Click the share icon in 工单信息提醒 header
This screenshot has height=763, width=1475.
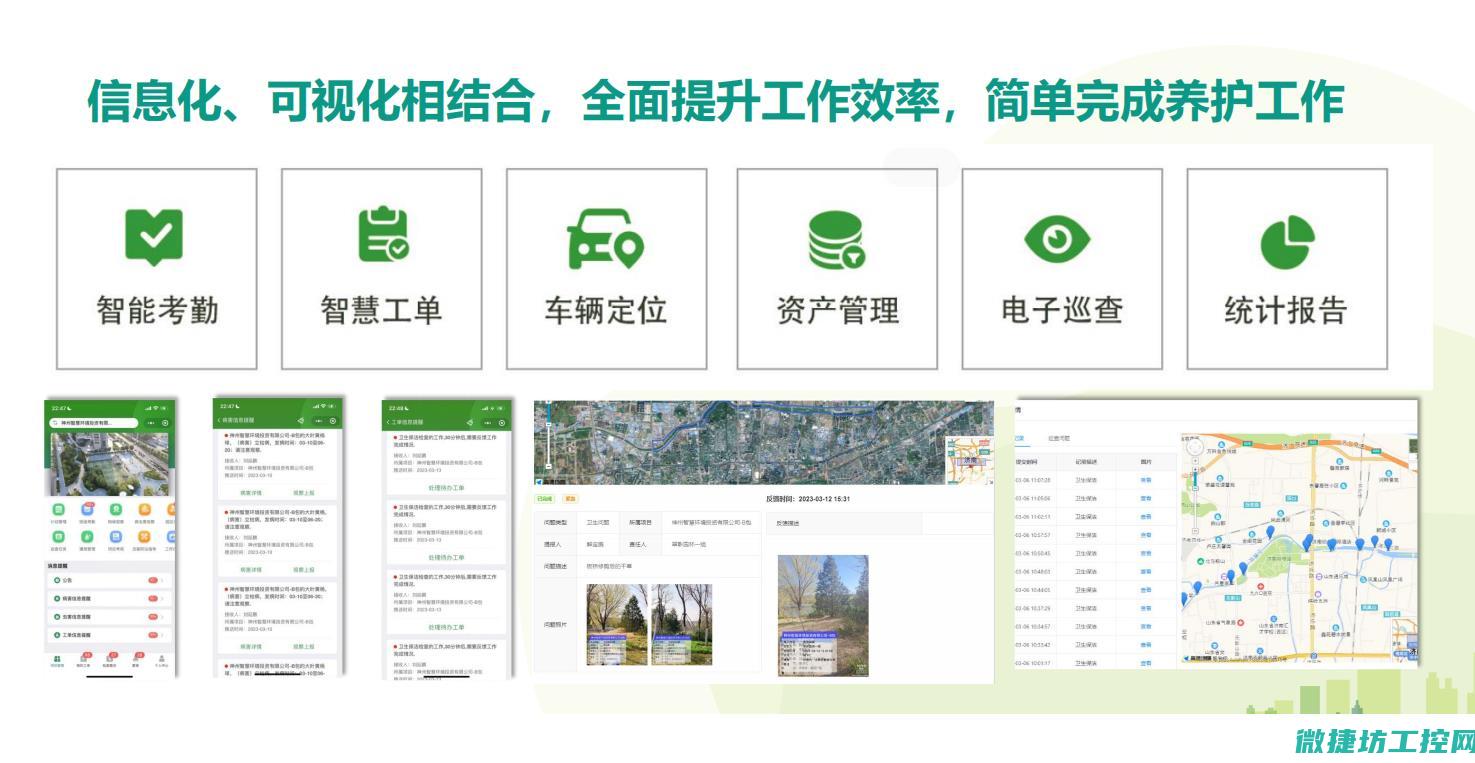471,422
